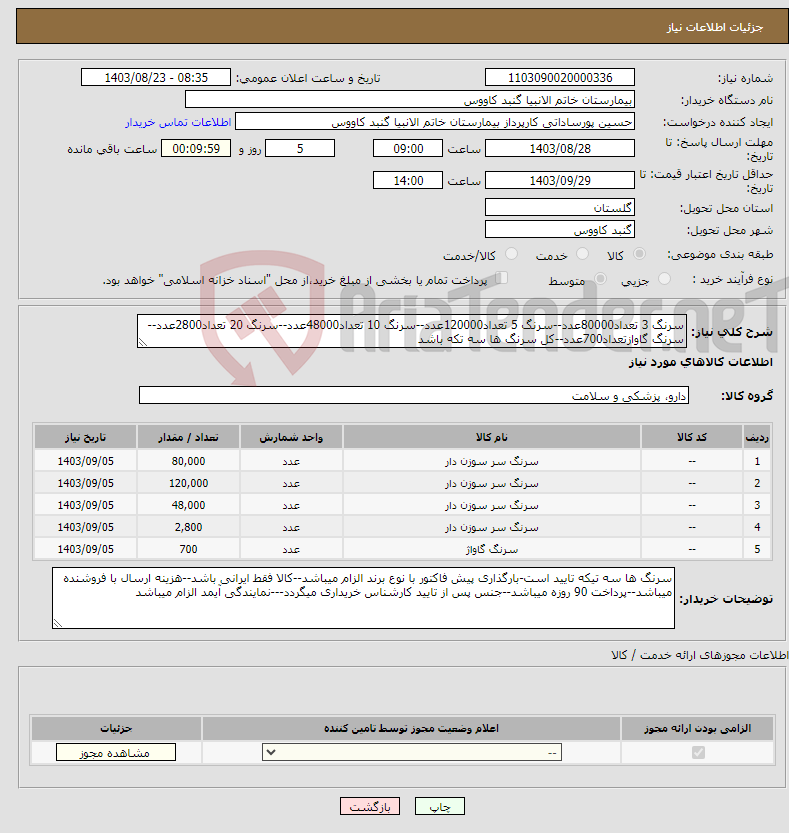Image resolution: width=789 pixels, height=833 pixels.
Task: Click the ردیف column header
Action: [x=757, y=437]
